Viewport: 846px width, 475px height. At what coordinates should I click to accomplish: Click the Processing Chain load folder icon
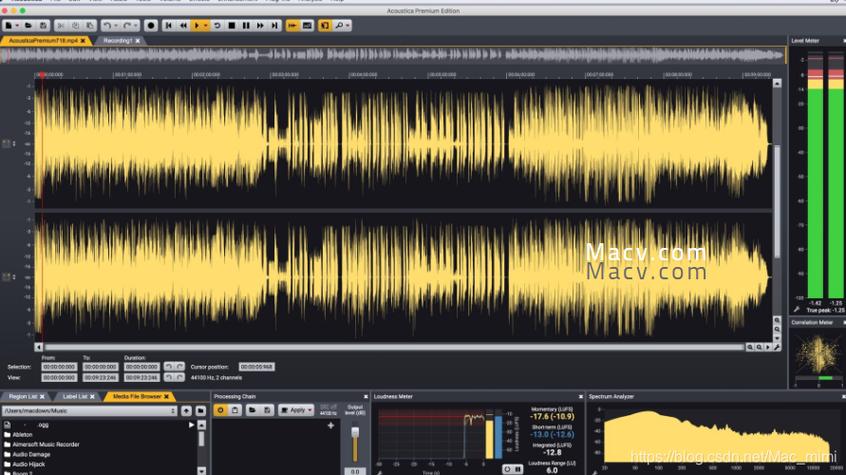252,410
